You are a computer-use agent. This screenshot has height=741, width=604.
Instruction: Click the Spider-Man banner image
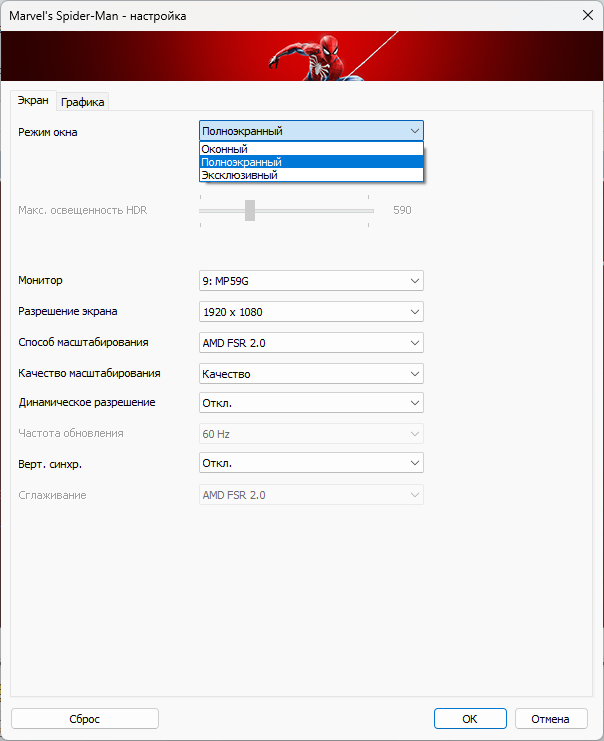[302, 56]
